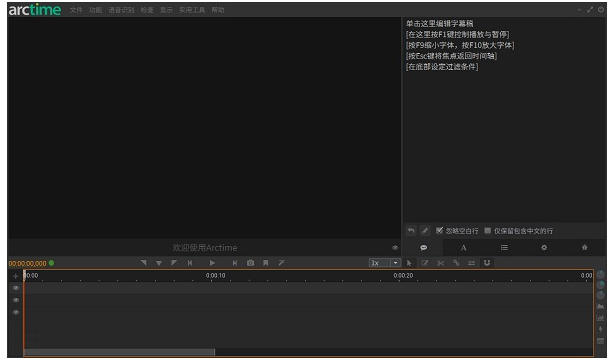Switch to the last tab with bug icon
This screenshot has height=362, width=616.
click(585, 248)
